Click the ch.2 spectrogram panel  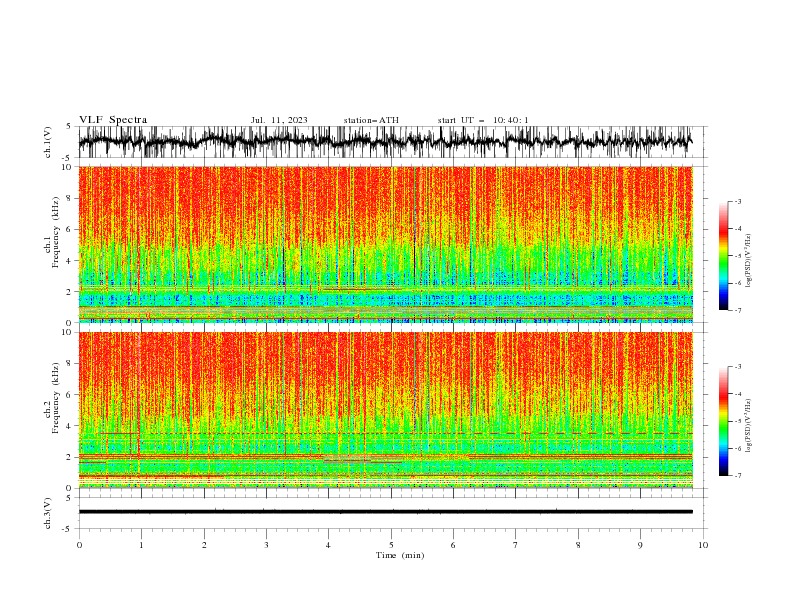385,410
